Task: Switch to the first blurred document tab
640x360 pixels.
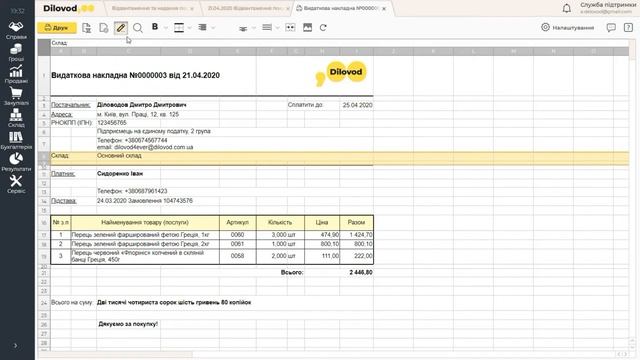Action: [149, 9]
